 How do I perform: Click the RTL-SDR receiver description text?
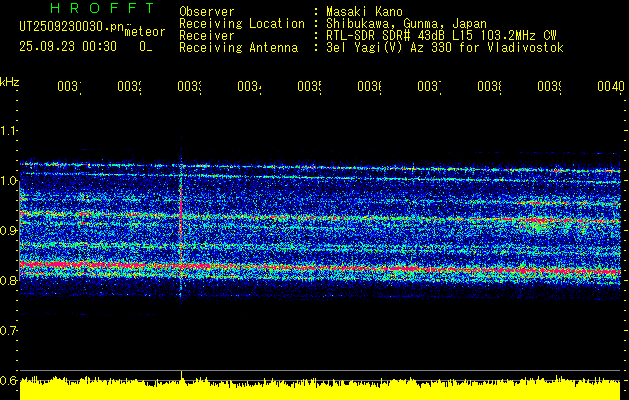pos(441,36)
